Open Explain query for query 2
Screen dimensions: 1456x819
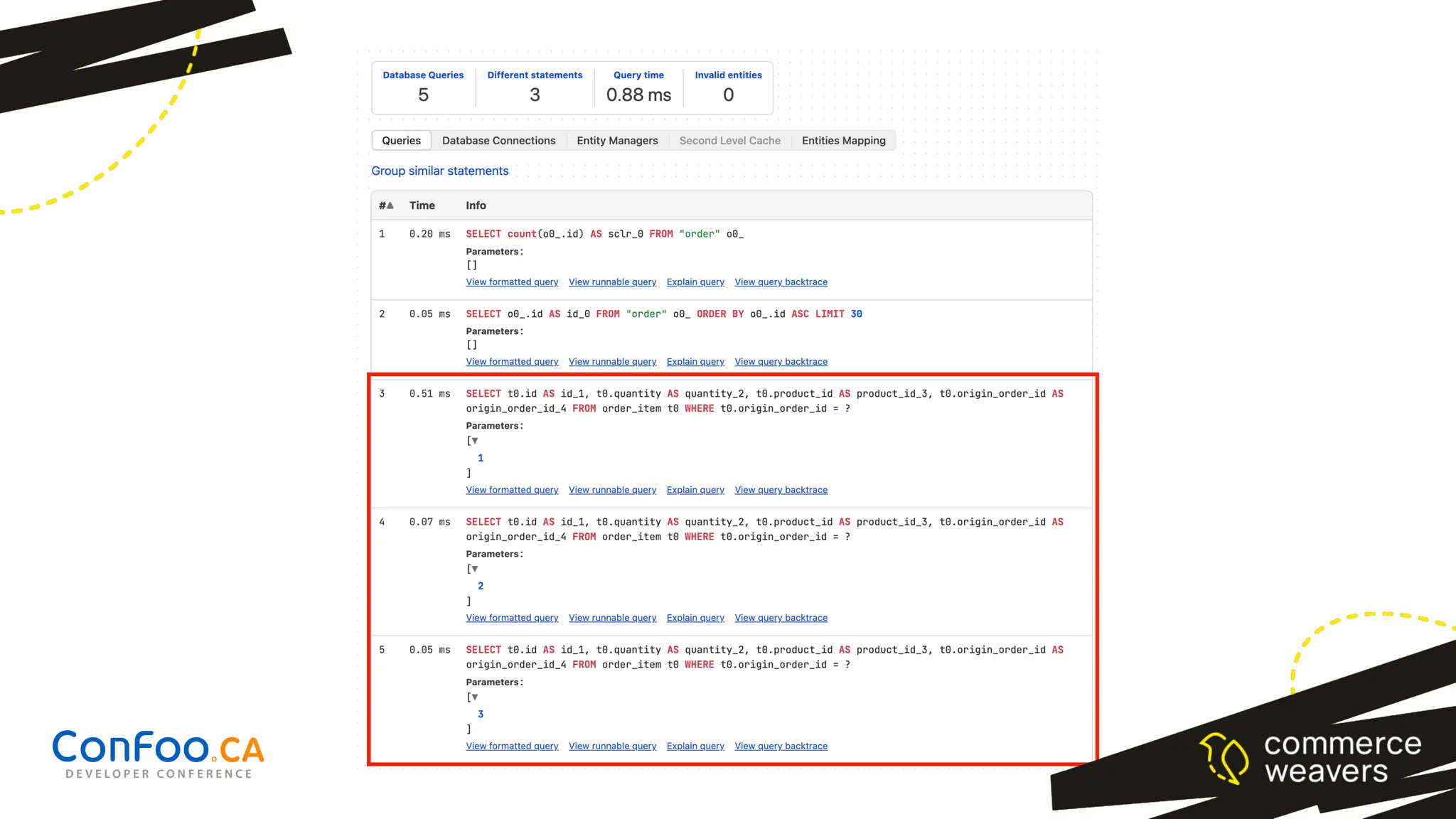tap(695, 362)
